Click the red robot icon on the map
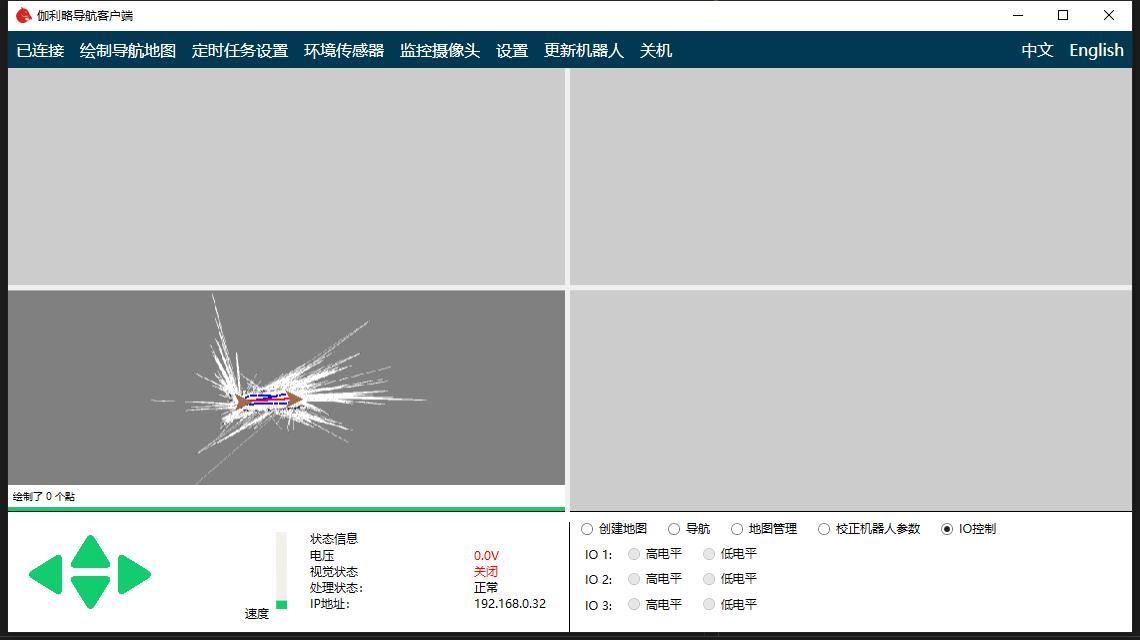The height and width of the screenshot is (640, 1140). [x=268, y=400]
